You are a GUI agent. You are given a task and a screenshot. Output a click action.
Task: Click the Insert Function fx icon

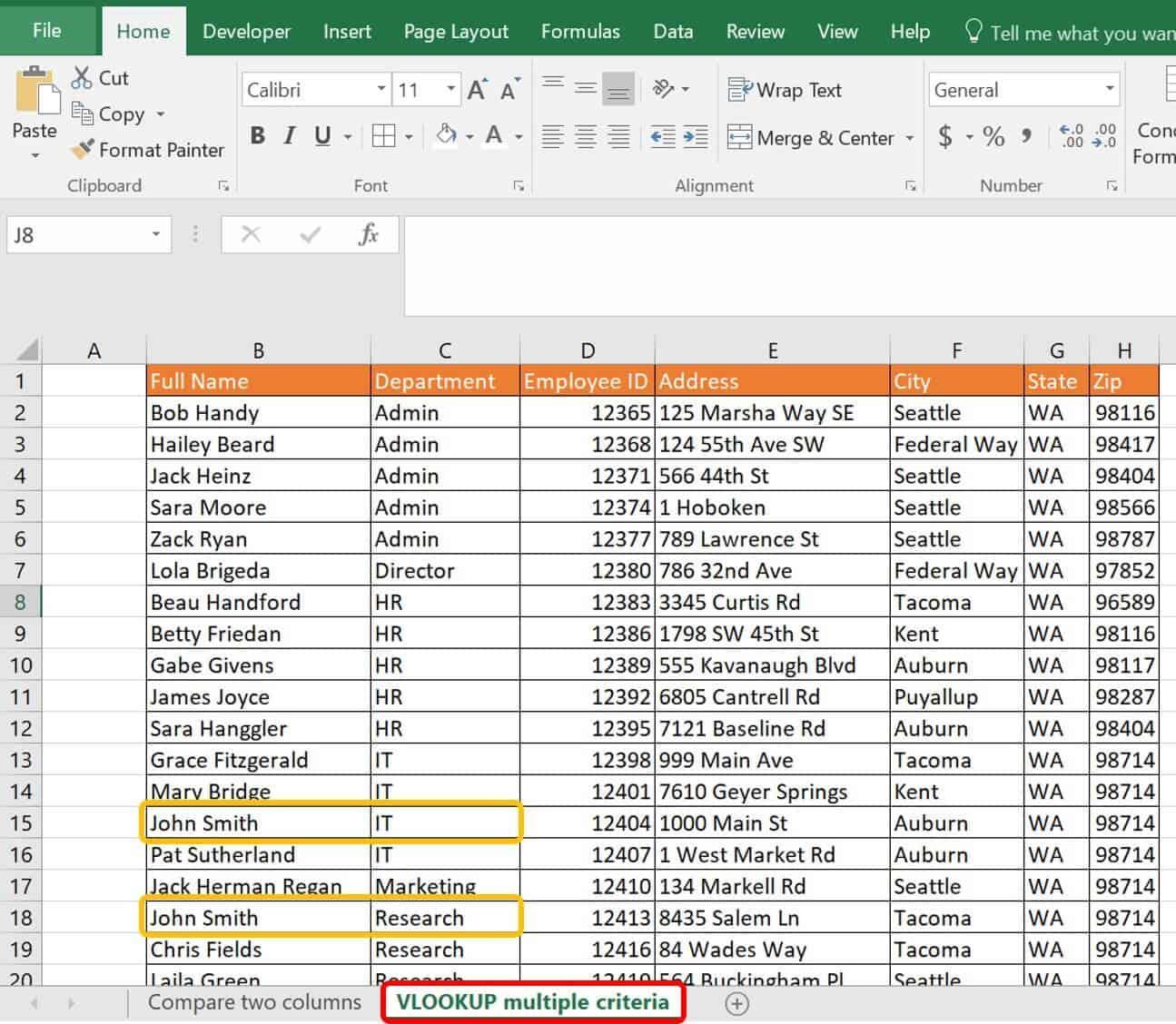[x=368, y=235]
